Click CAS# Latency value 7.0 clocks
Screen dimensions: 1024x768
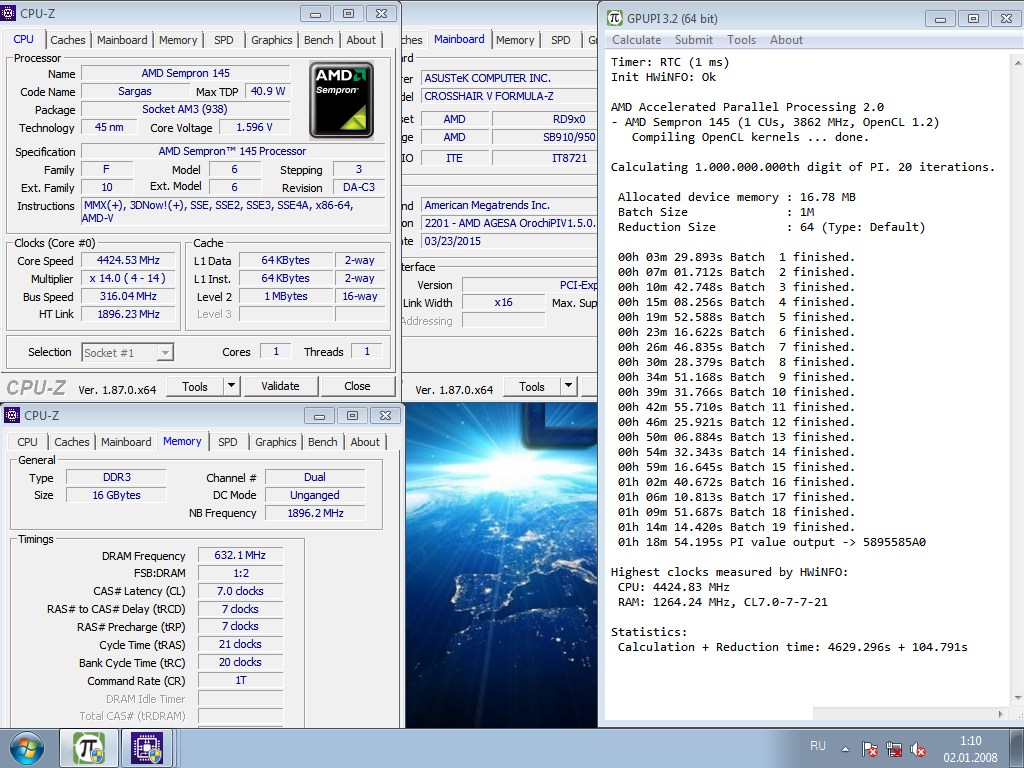coord(240,591)
